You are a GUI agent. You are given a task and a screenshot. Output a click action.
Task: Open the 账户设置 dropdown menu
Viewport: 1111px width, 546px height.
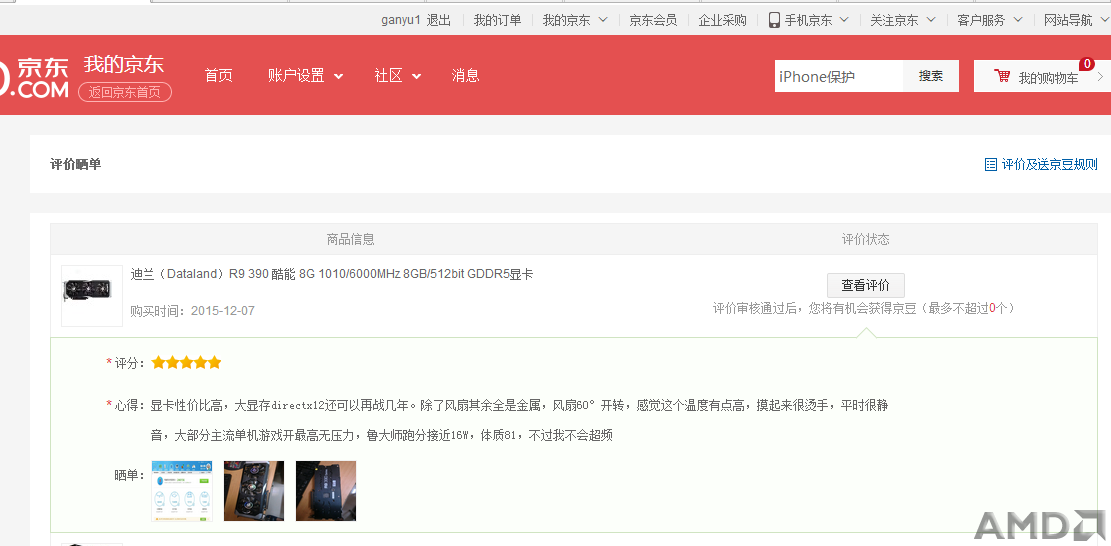pos(305,75)
